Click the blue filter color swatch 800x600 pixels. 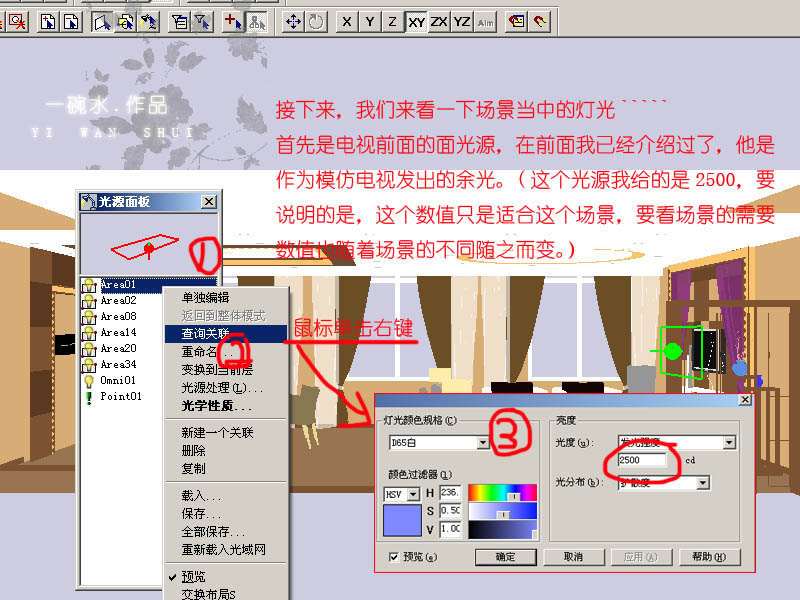(402, 520)
